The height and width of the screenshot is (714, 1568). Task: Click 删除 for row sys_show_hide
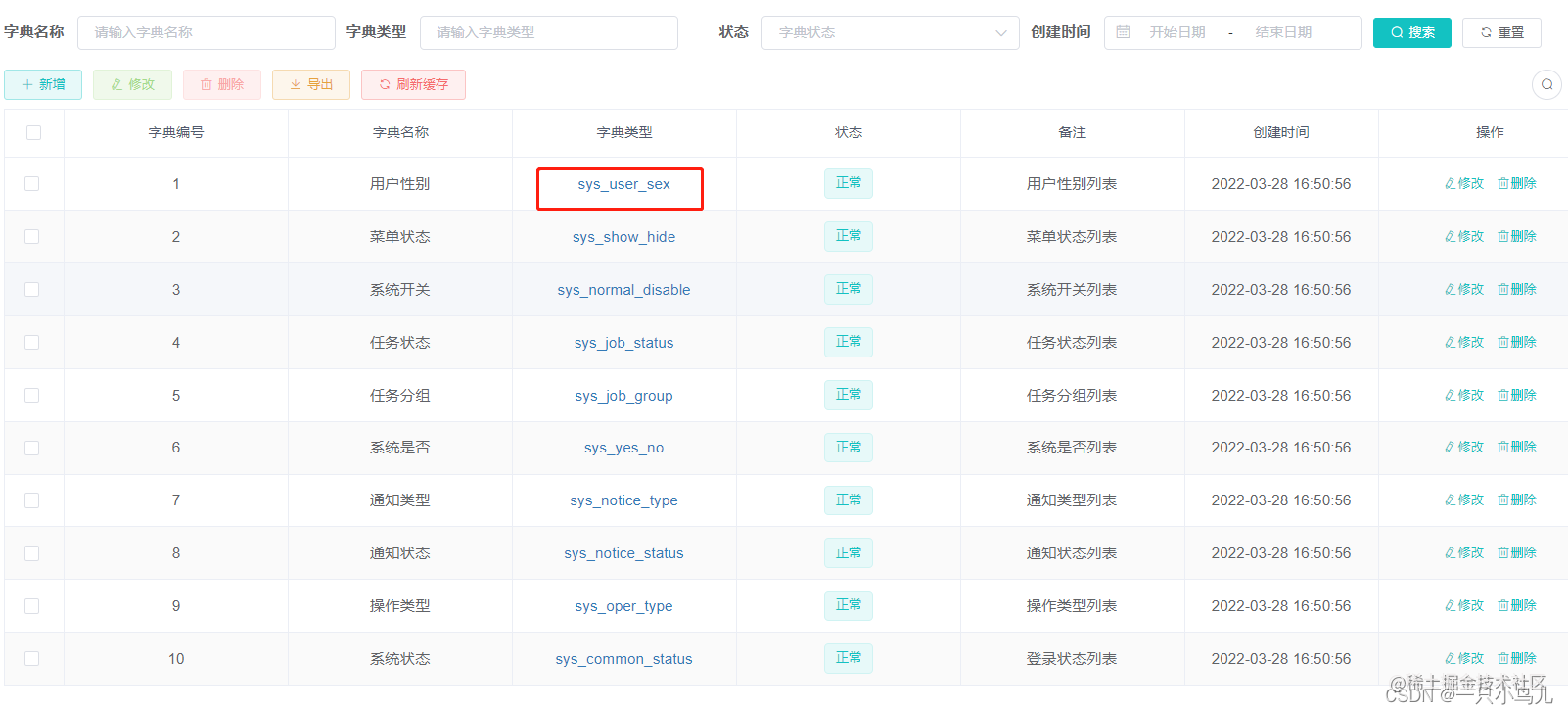1517,236
